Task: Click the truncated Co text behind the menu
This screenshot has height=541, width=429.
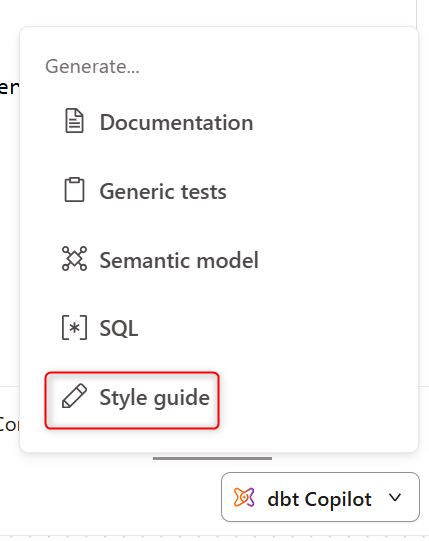Action: coord(9,424)
